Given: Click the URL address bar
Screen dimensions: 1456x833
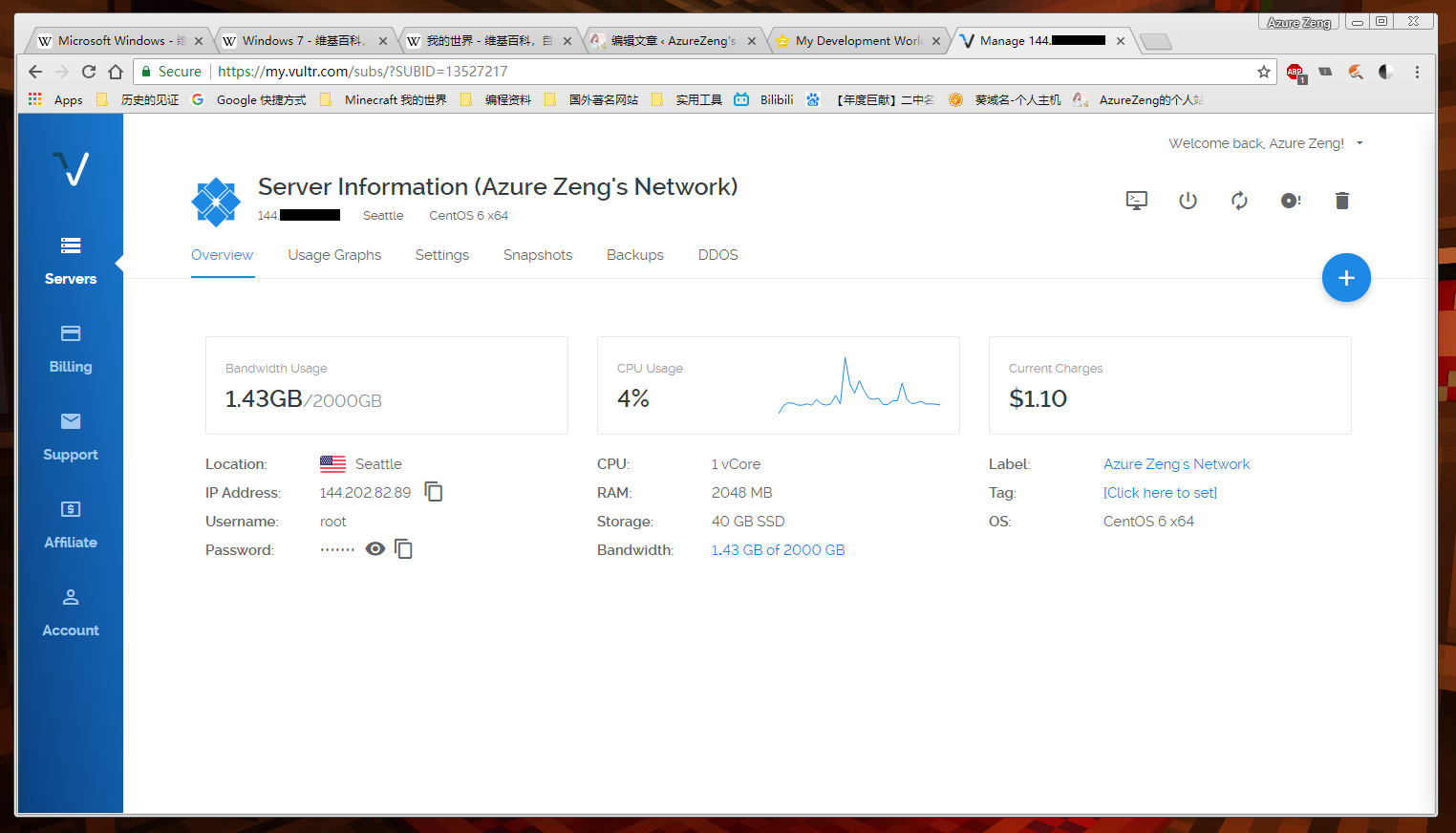Looking at the screenshot, I should [x=707, y=72].
